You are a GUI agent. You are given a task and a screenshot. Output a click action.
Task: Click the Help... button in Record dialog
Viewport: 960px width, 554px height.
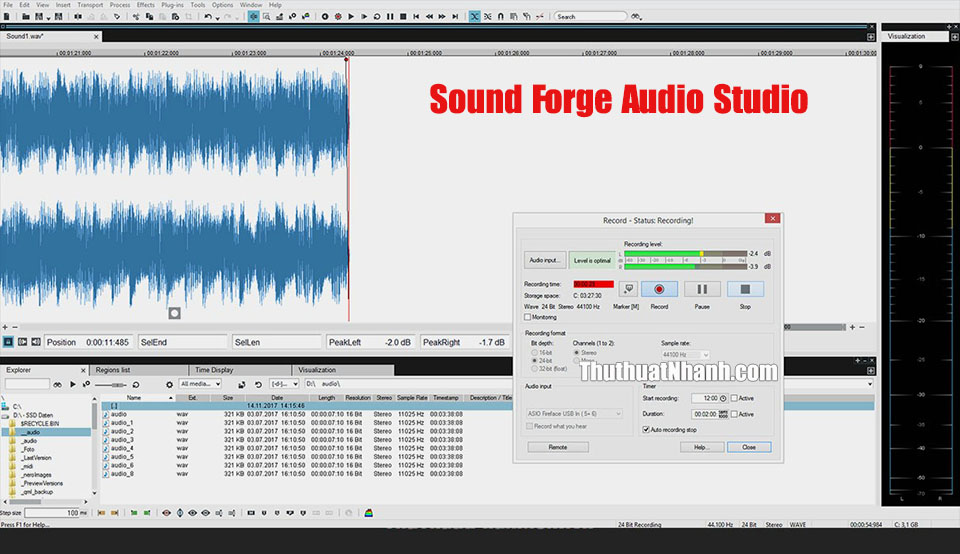pos(702,447)
